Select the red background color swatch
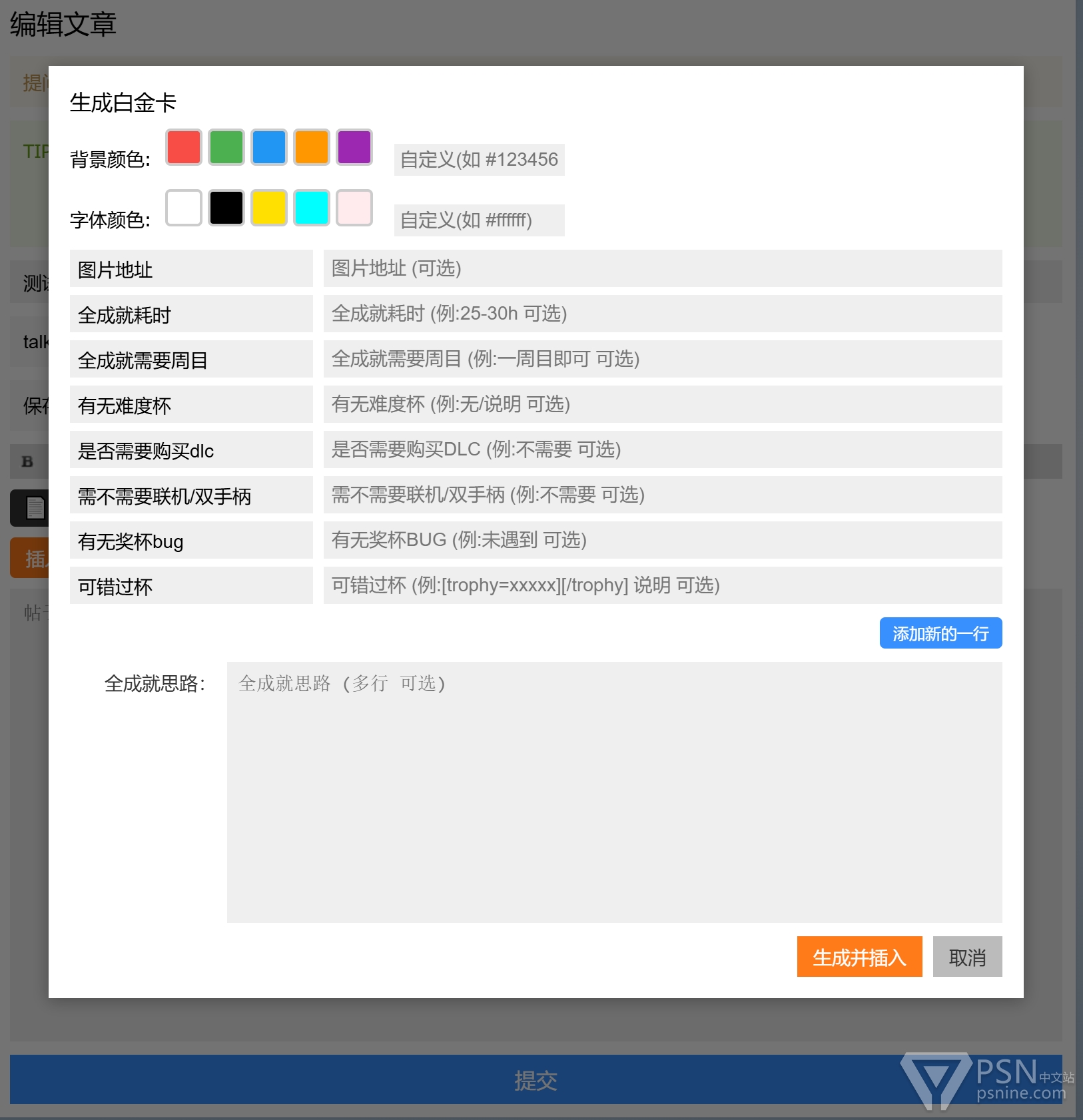The width and height of the screenshot is (1083, 1120). click(184, 147)
